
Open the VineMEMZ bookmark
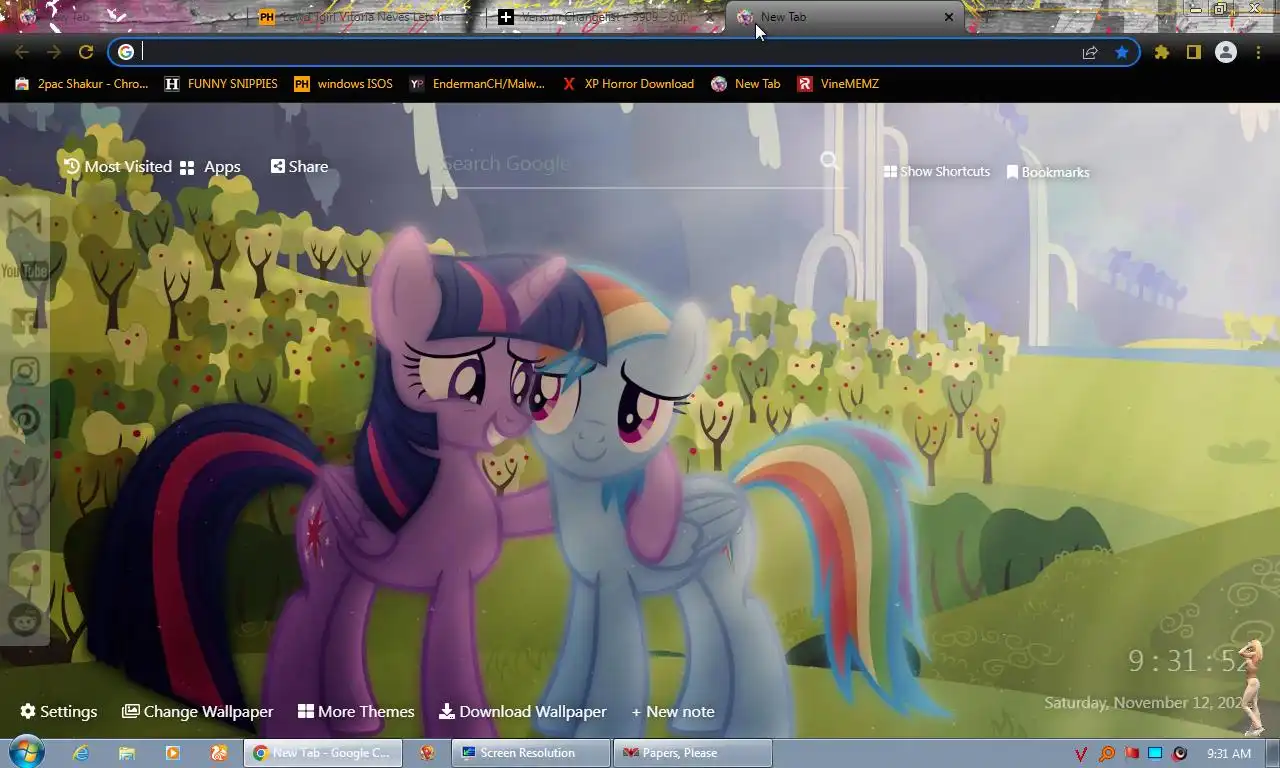[838, 84]
